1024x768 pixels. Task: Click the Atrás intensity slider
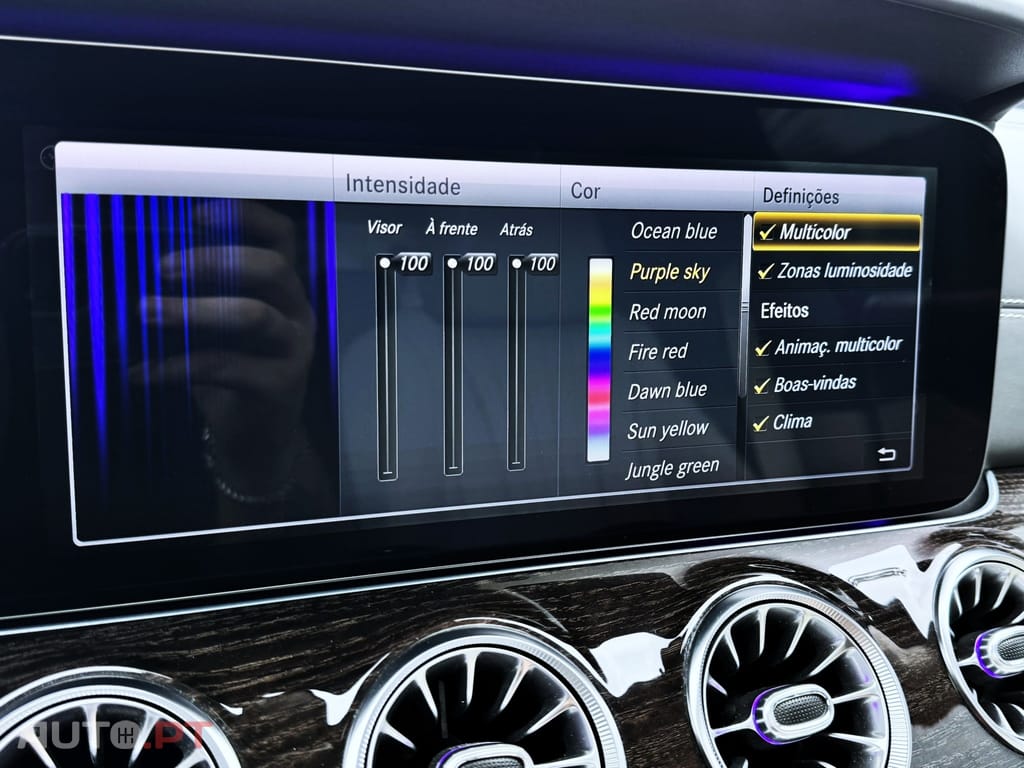tap(516, 364)
